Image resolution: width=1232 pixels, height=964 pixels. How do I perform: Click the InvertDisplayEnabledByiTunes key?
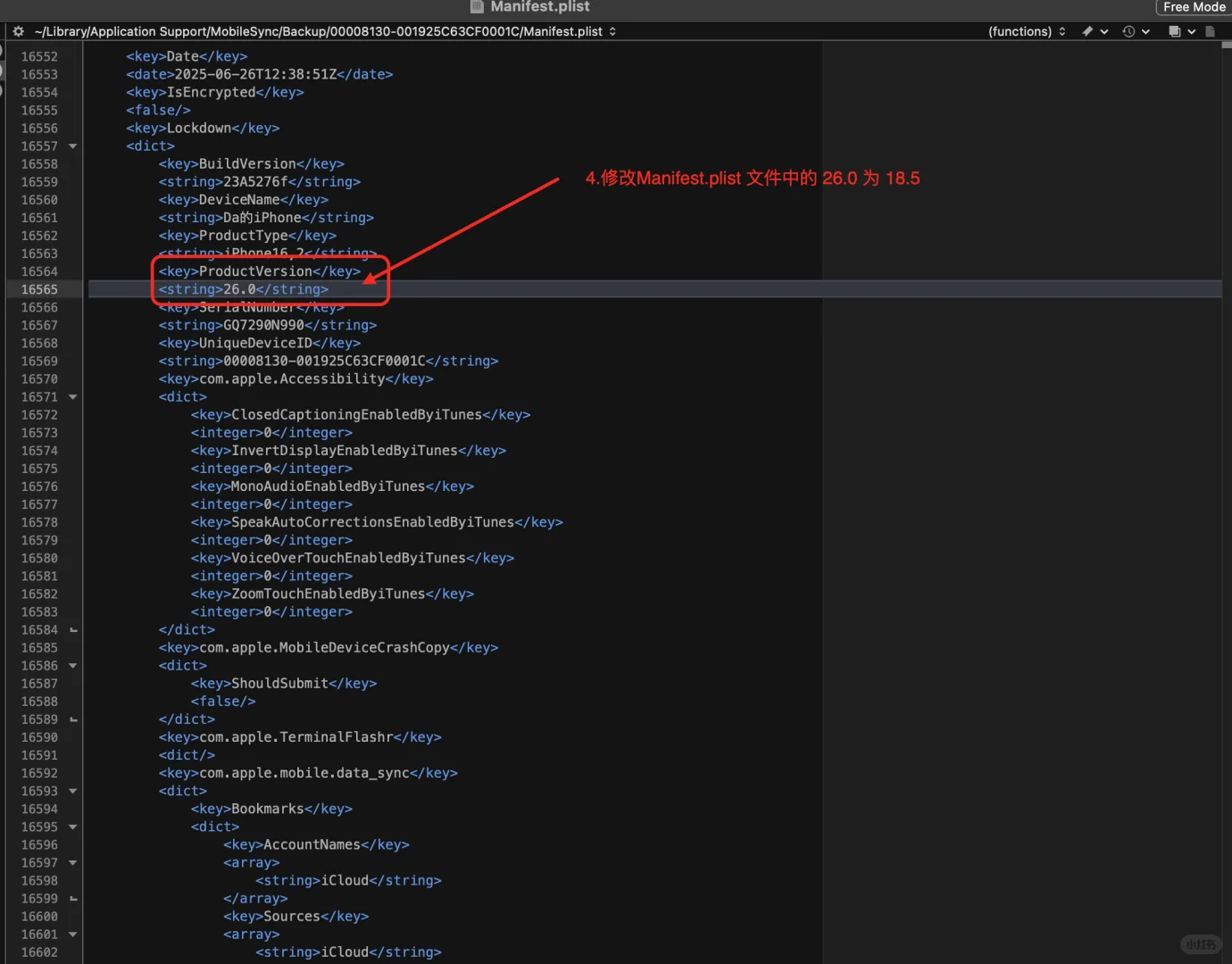pos(348,451)
